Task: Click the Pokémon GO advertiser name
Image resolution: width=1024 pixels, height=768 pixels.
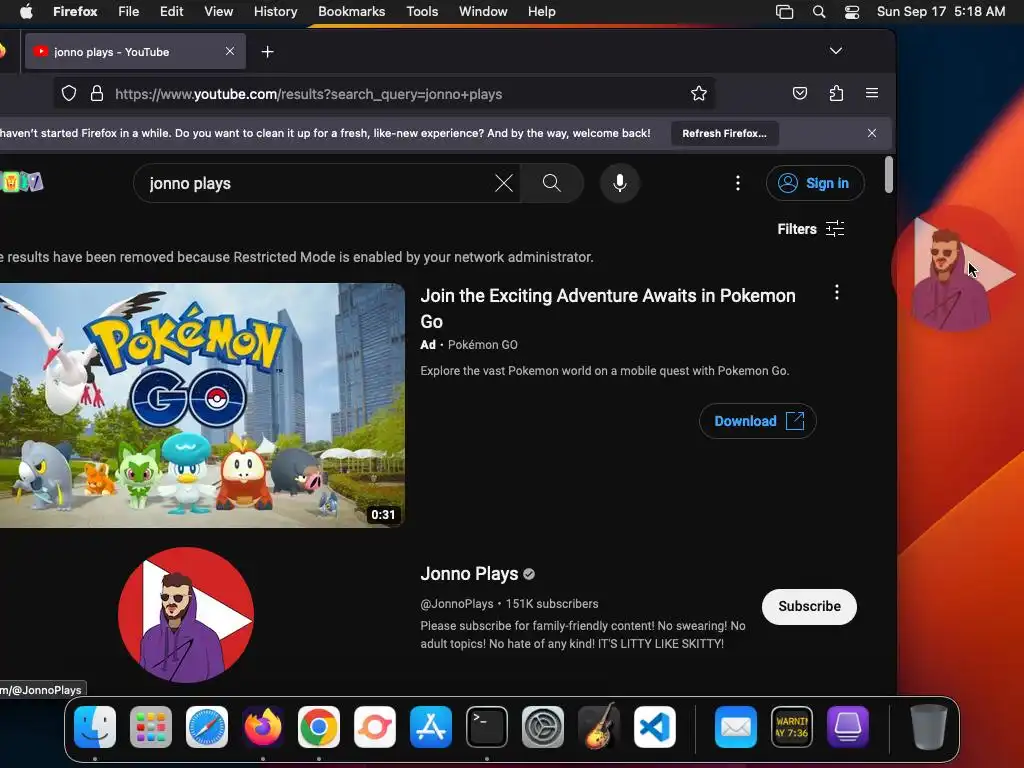Action: pos(483,345)
